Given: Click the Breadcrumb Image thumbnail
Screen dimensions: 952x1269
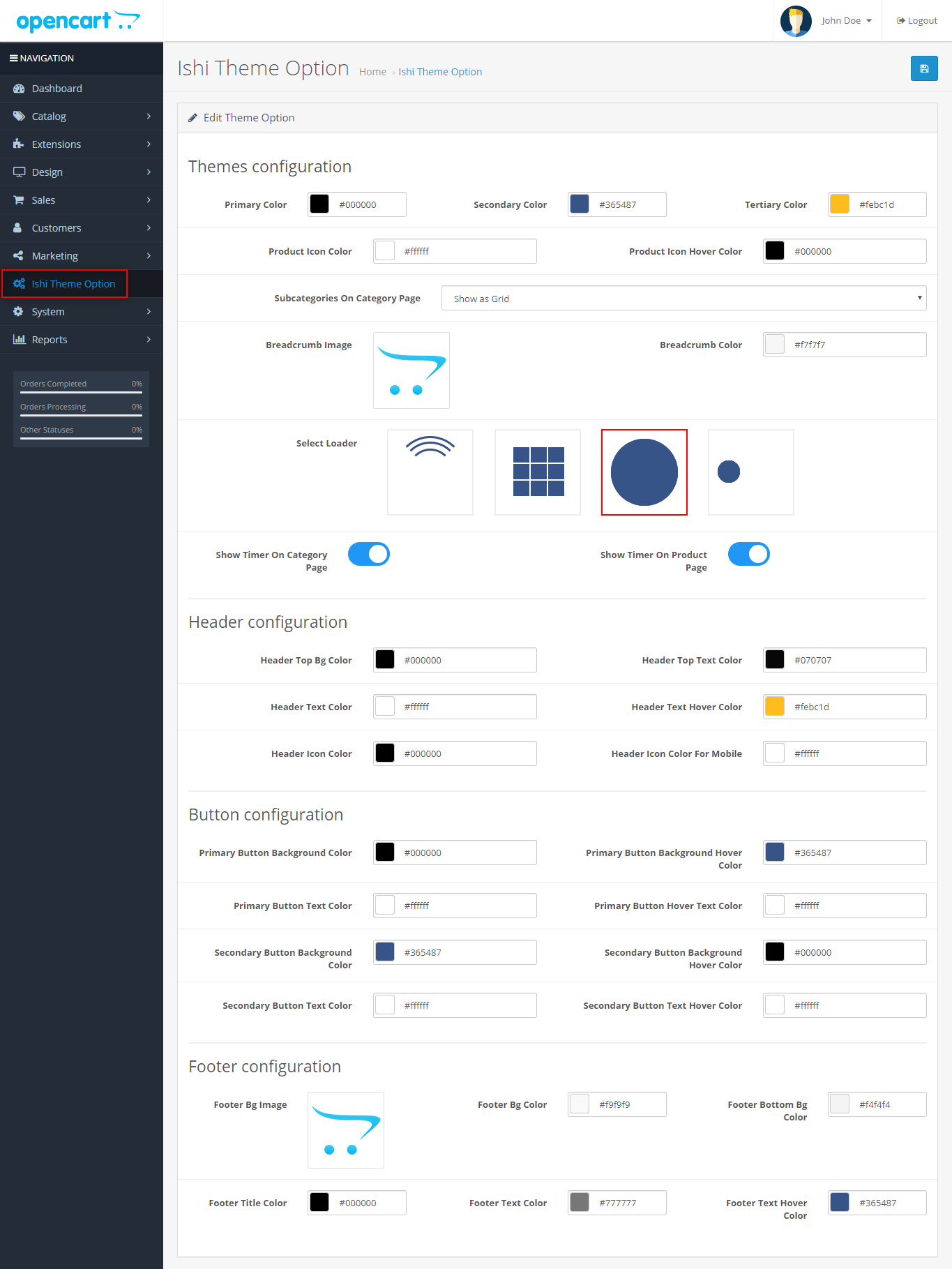Looking at the screenshot, I should pos(411,370).
